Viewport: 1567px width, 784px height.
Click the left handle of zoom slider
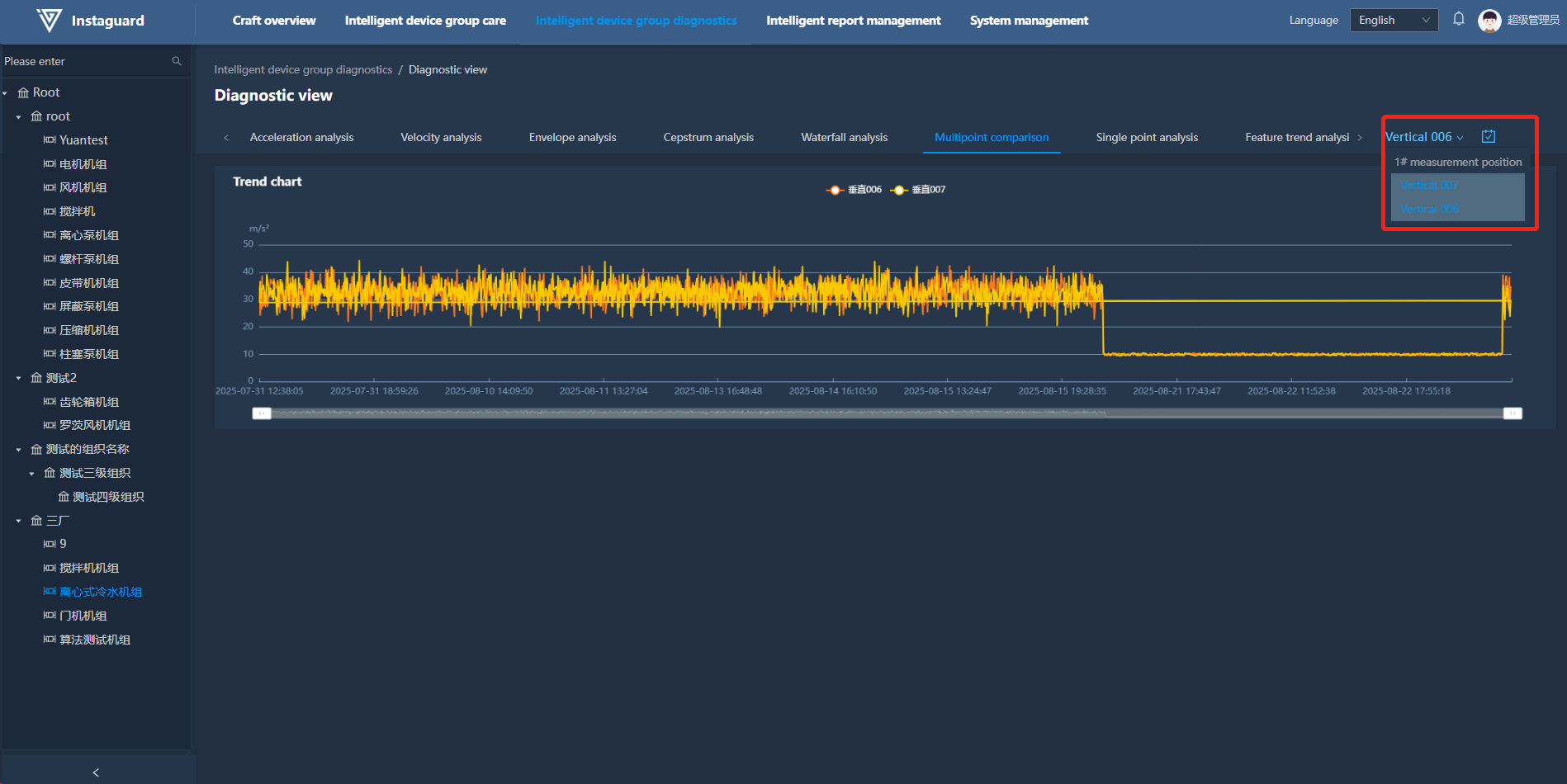(x=262, y=413)
